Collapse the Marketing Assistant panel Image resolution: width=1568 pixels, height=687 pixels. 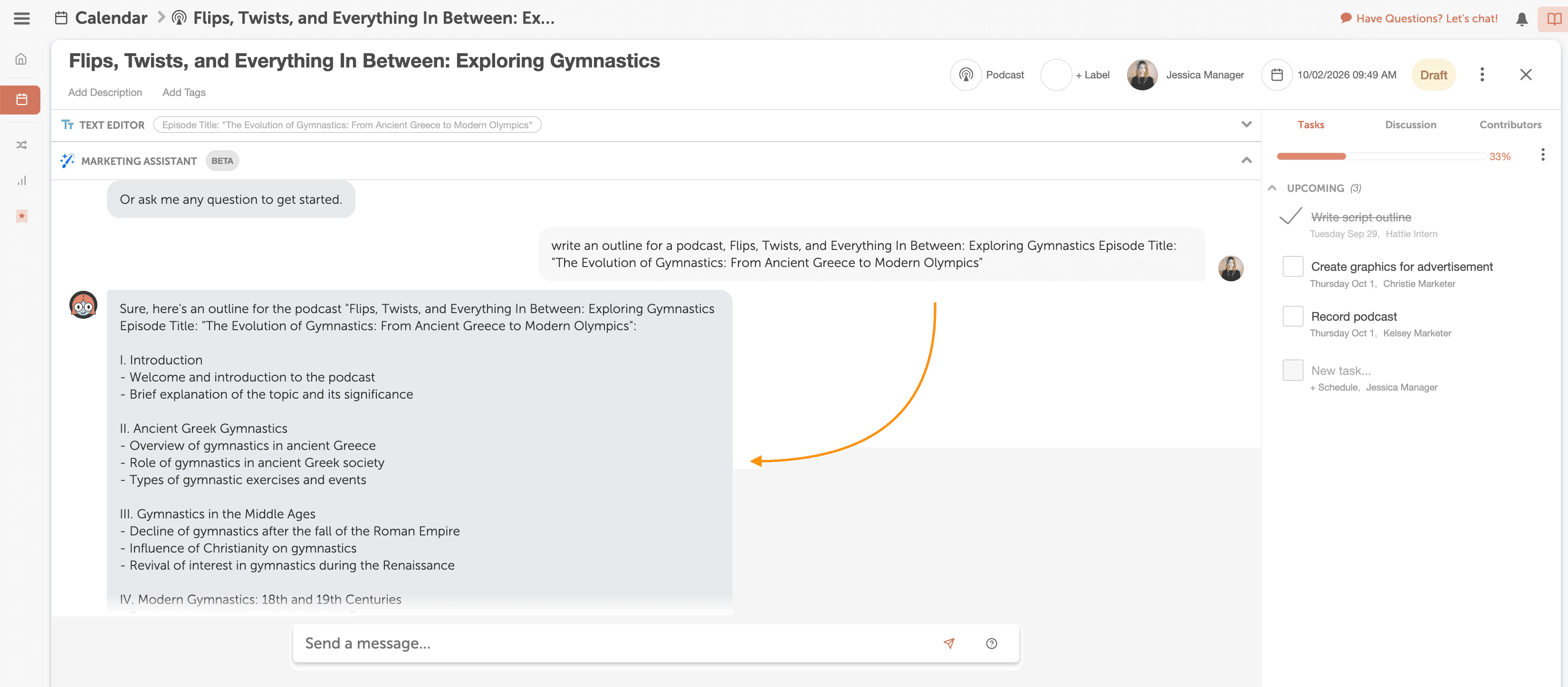pos(1246,161)
